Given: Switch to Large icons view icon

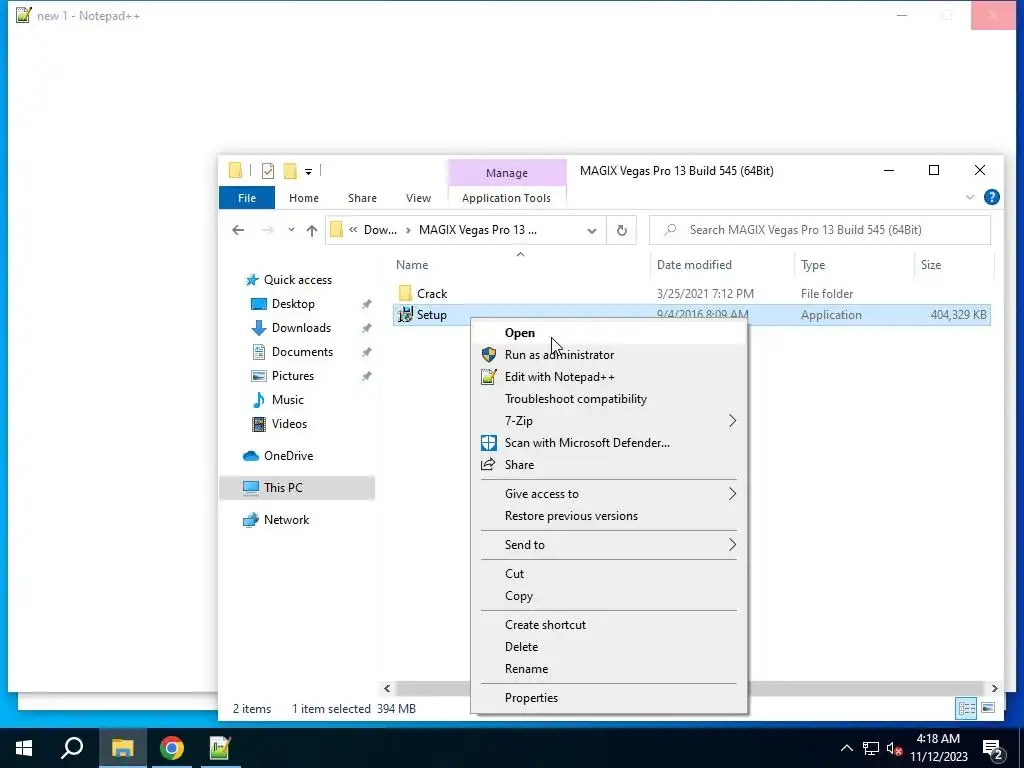Looking at the screenshot, I should [988, 709].
